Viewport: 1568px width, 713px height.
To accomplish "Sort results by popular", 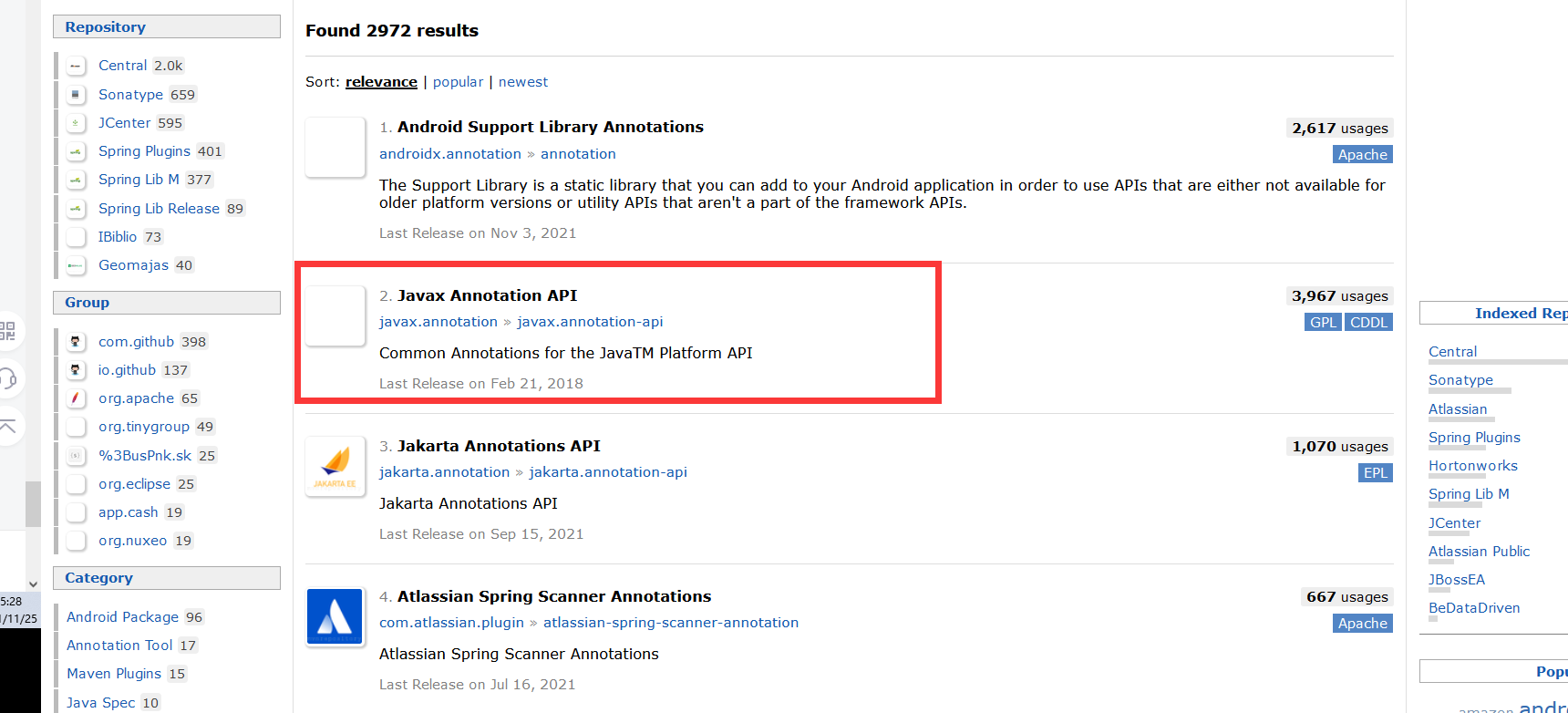I will pos(458,82).
